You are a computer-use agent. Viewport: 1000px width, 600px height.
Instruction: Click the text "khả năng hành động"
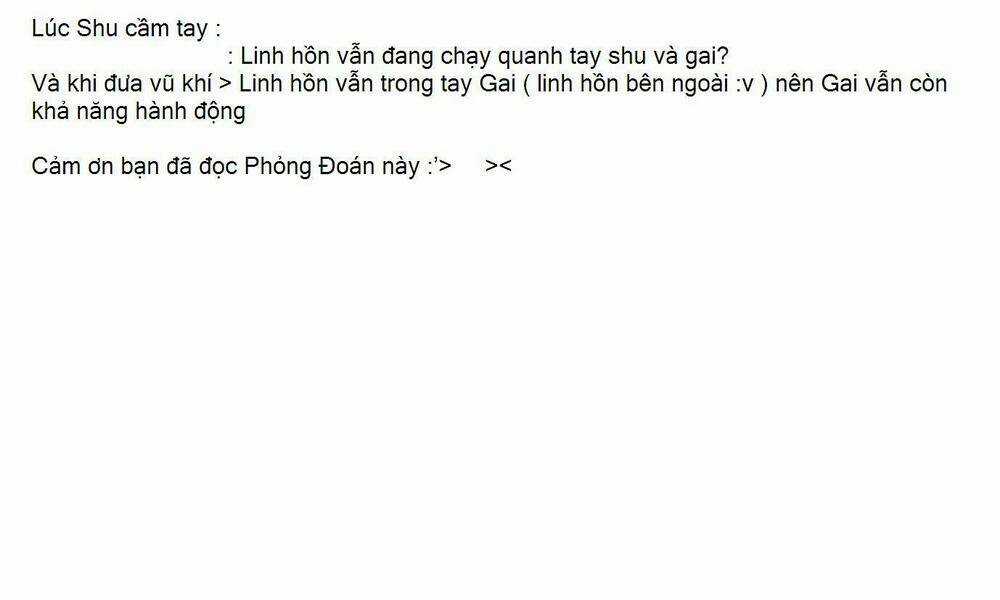(x=138, y=112)
